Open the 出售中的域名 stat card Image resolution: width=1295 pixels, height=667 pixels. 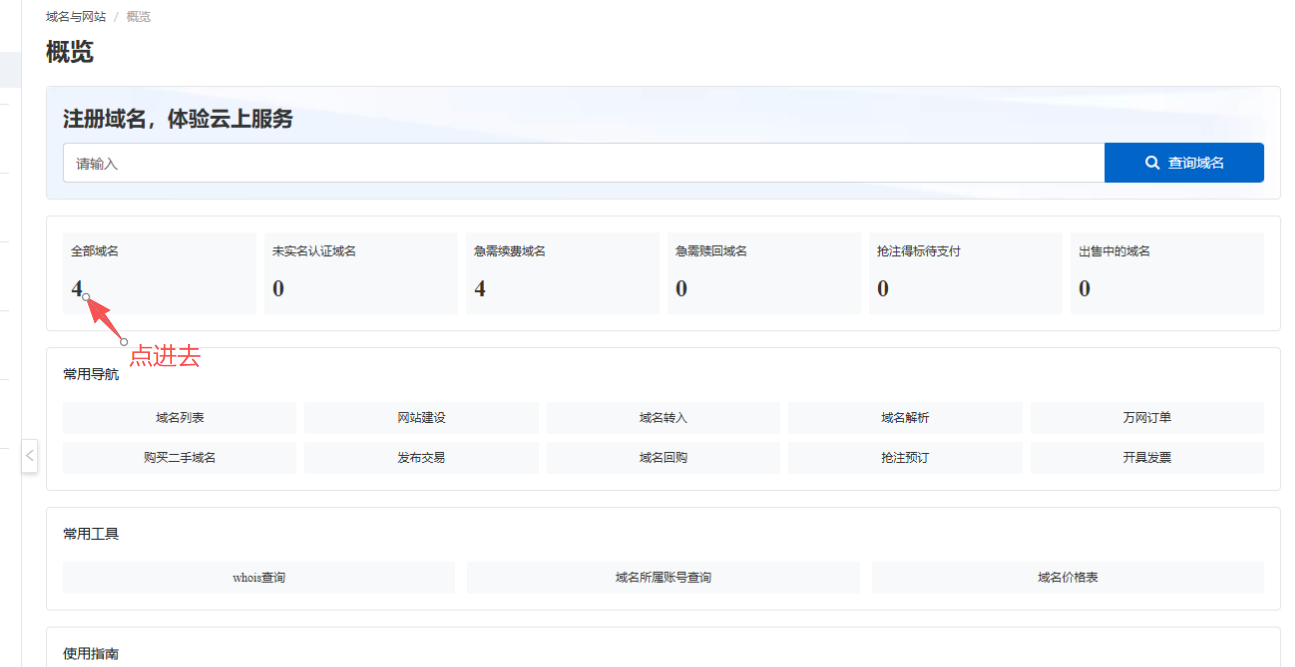1166,273
